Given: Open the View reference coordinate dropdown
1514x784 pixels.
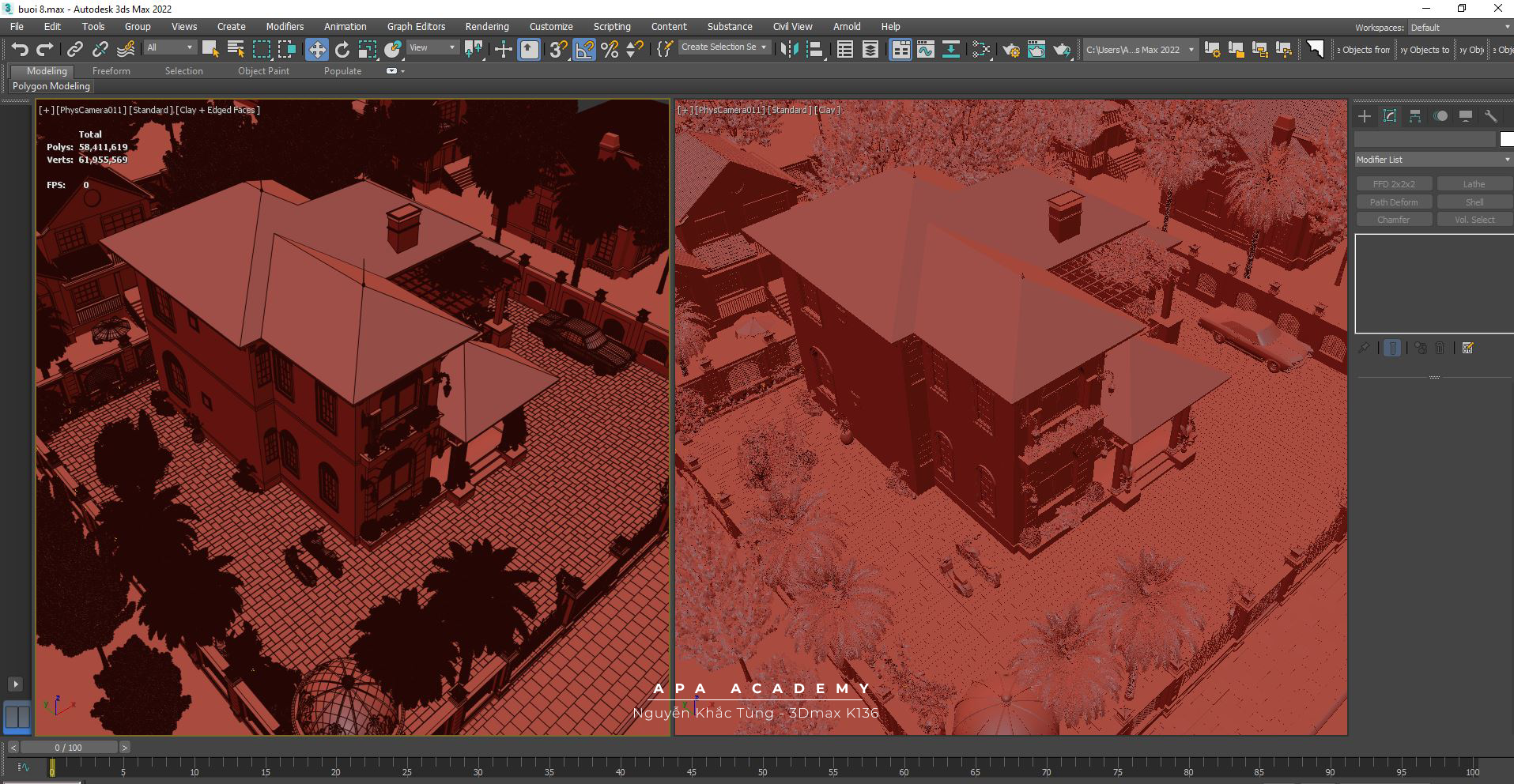Looking at the screenshot, I should click(432, 48).
